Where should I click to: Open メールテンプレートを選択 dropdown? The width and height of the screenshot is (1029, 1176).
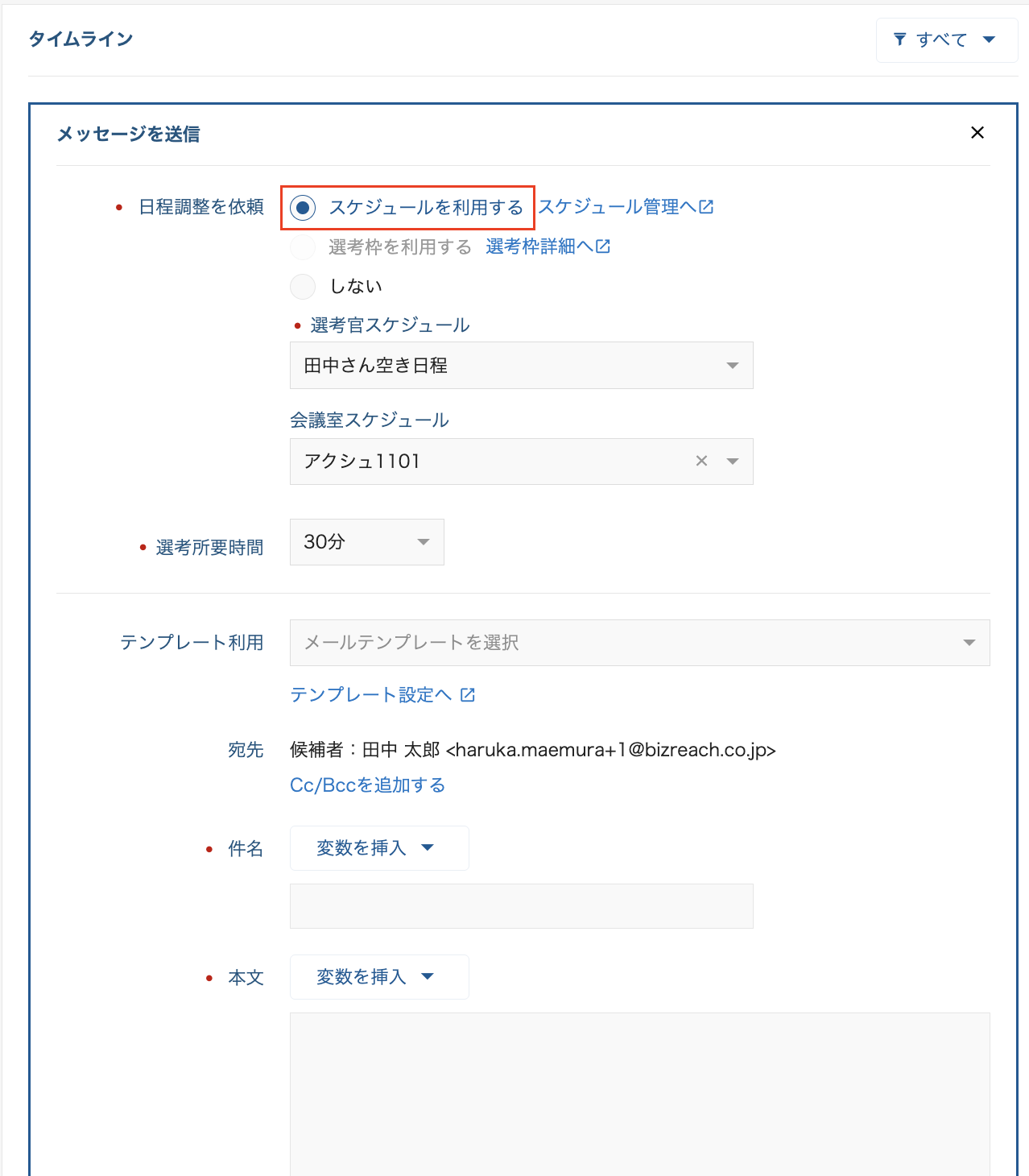click(x=639, y=643)
